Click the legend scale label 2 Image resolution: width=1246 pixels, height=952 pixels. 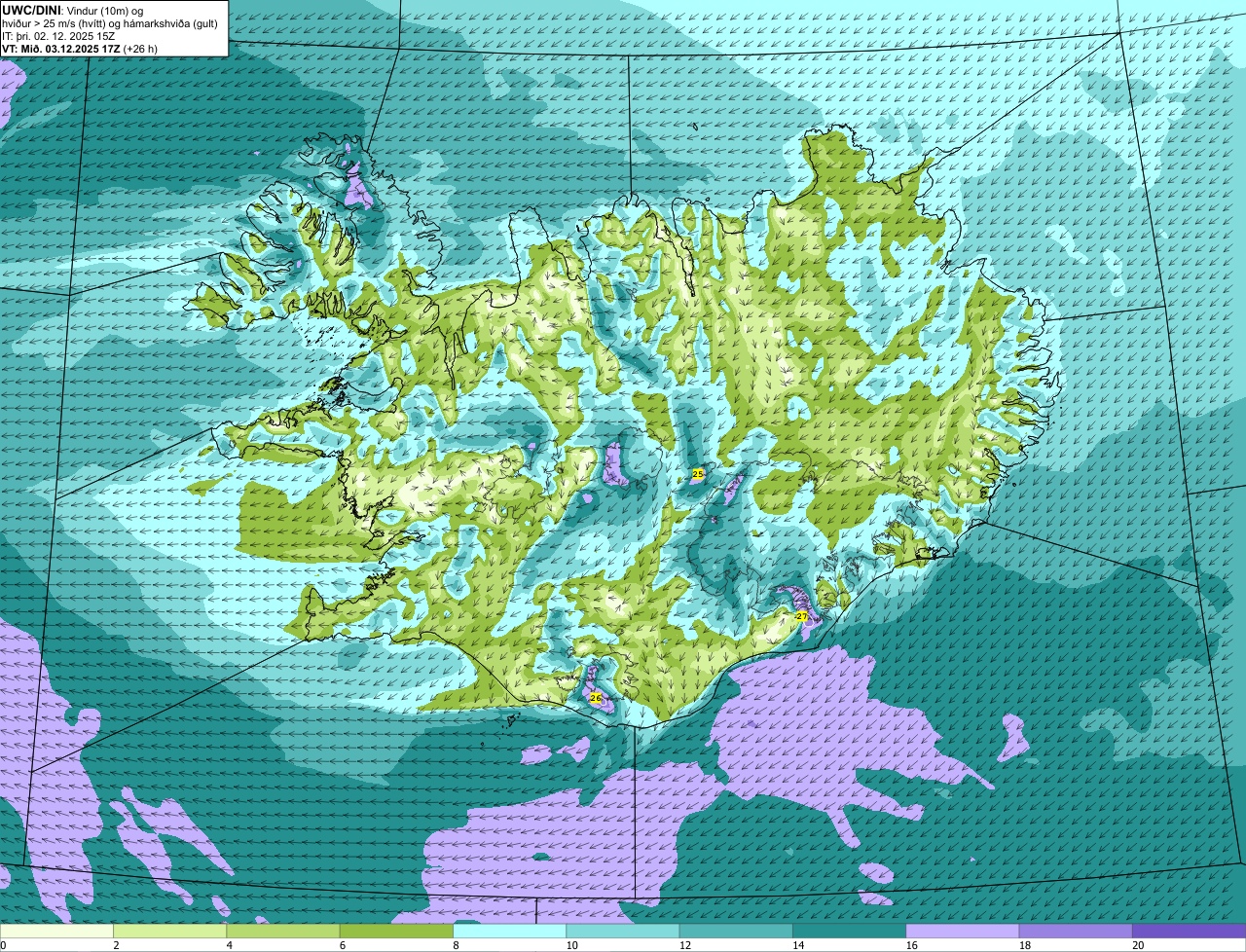(116, 945)
